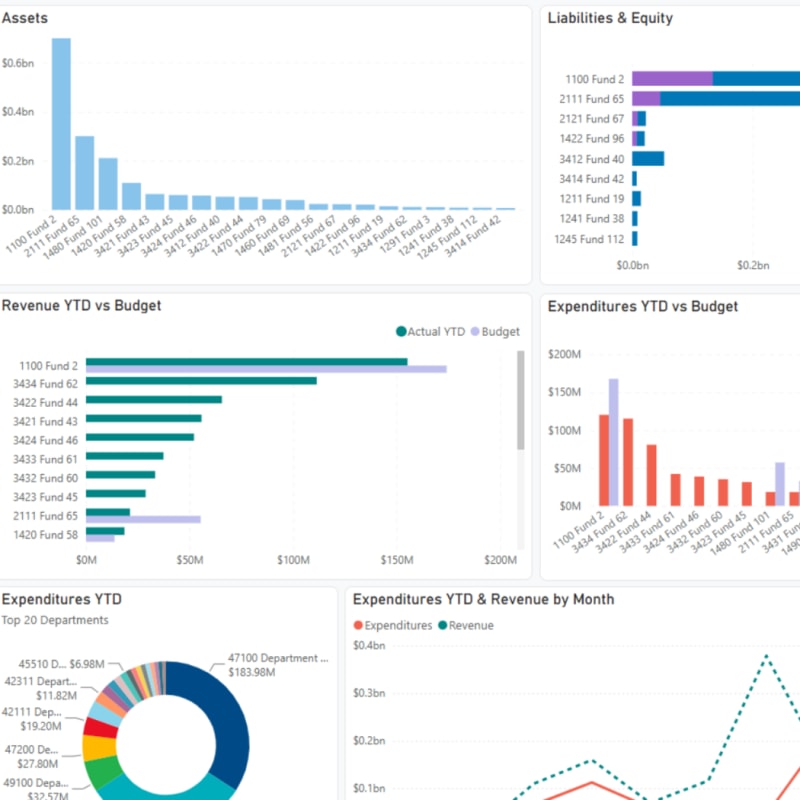Click the 3433 Fund 61 revenue bar
This screenshot has width=800, height=800.
(124, 456)
